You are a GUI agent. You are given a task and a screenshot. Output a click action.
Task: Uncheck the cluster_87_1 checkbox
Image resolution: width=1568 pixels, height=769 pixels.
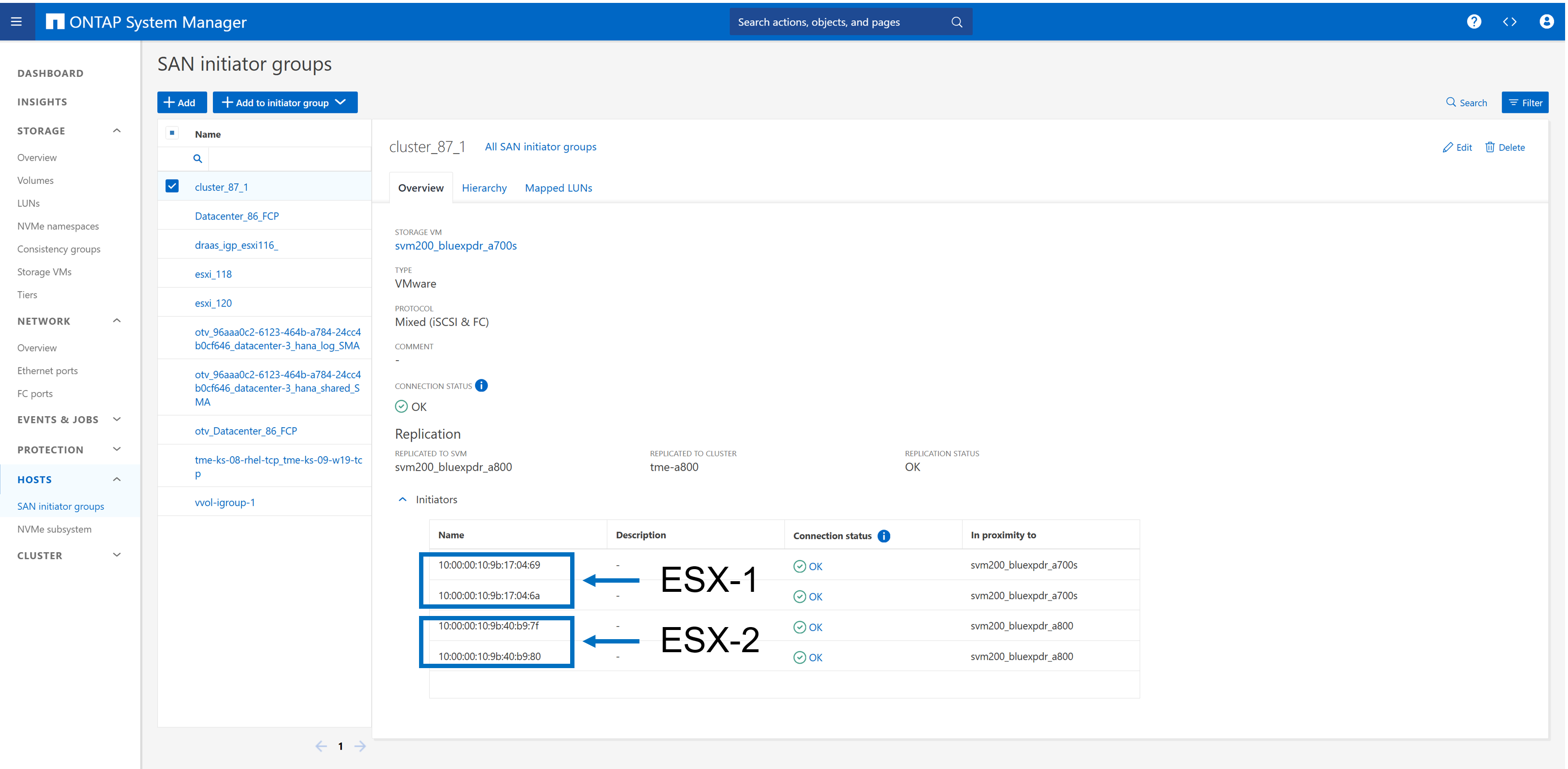coord(172,186)
